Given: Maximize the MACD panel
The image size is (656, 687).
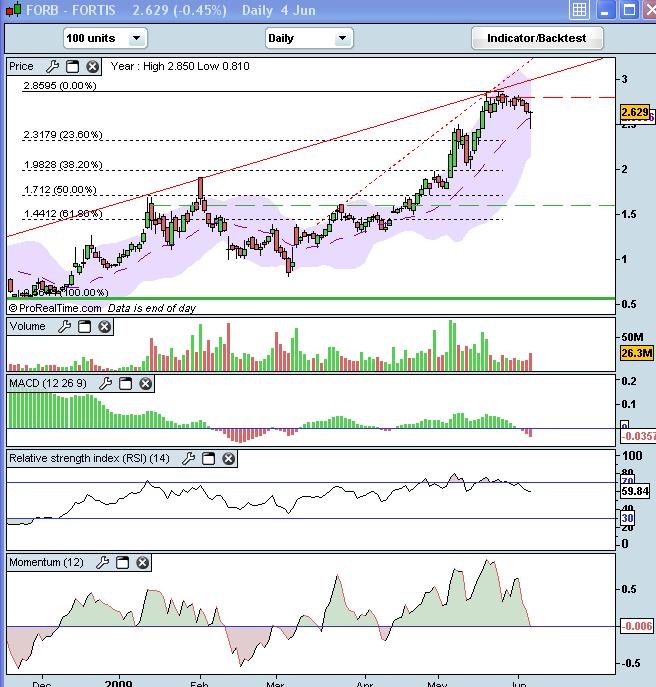Looking at the screenshot, I should [x=125, y=384].
